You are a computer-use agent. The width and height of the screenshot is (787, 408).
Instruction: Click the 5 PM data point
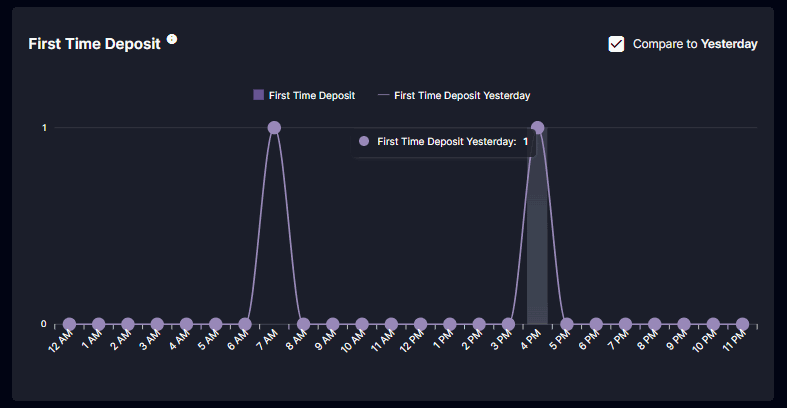[x=567, y=324]
